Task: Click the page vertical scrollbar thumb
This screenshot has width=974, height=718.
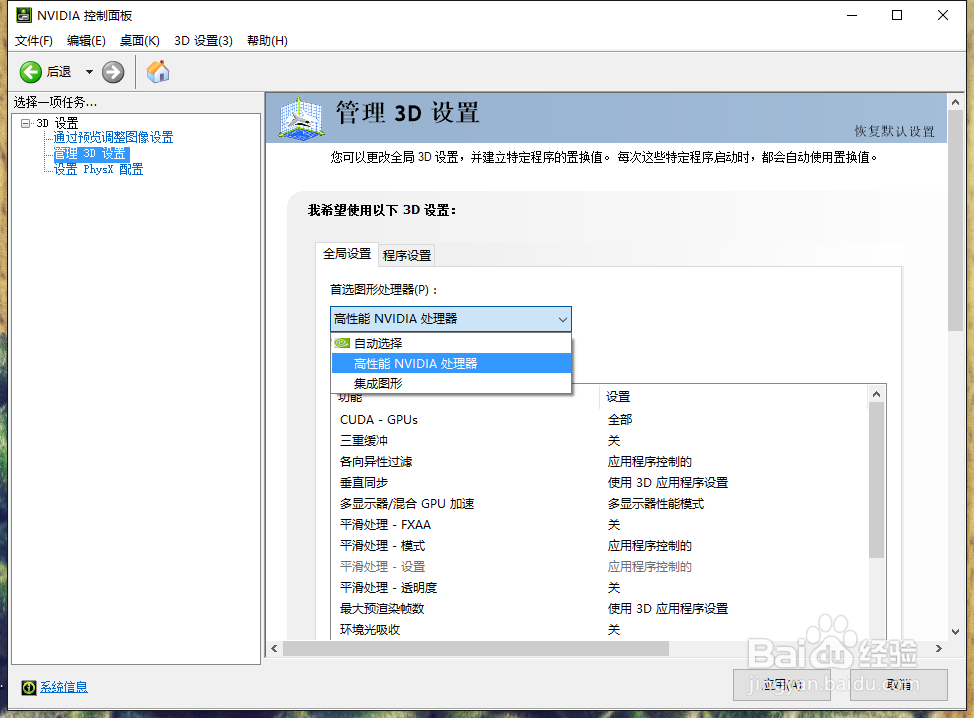Action: point(955,221)
